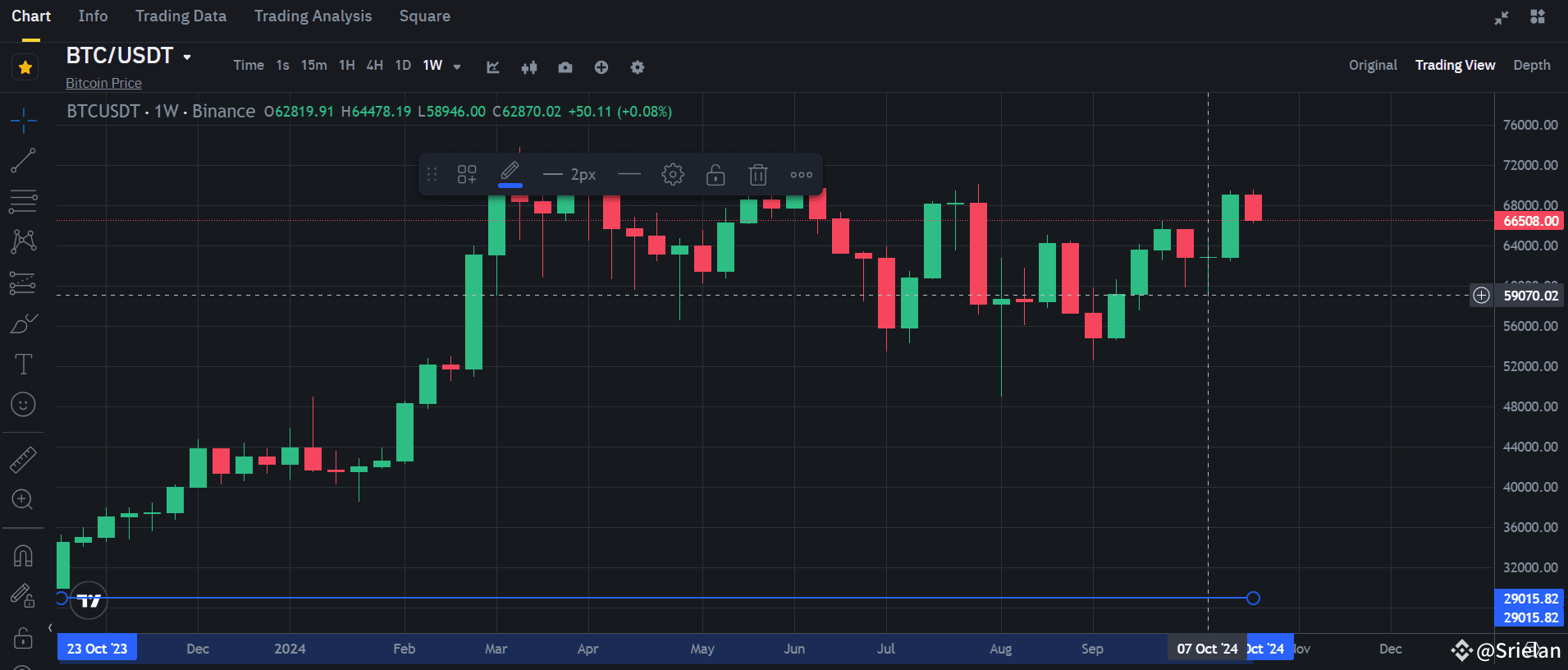Open line color pencil tool in floating toolbar
This screenshot has height=670, width=1568.
[510, 172]
